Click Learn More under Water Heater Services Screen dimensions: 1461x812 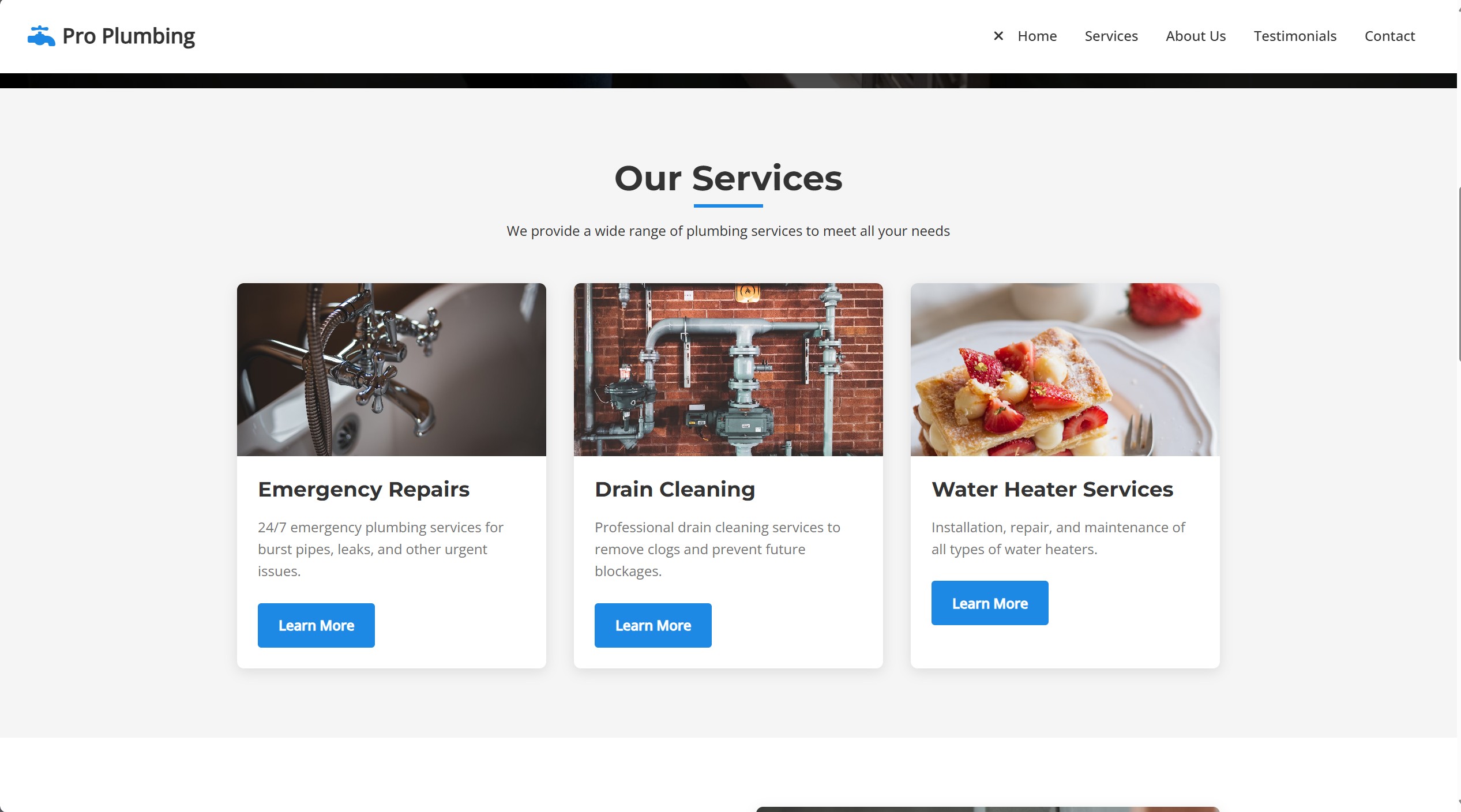tap(990, 603)
